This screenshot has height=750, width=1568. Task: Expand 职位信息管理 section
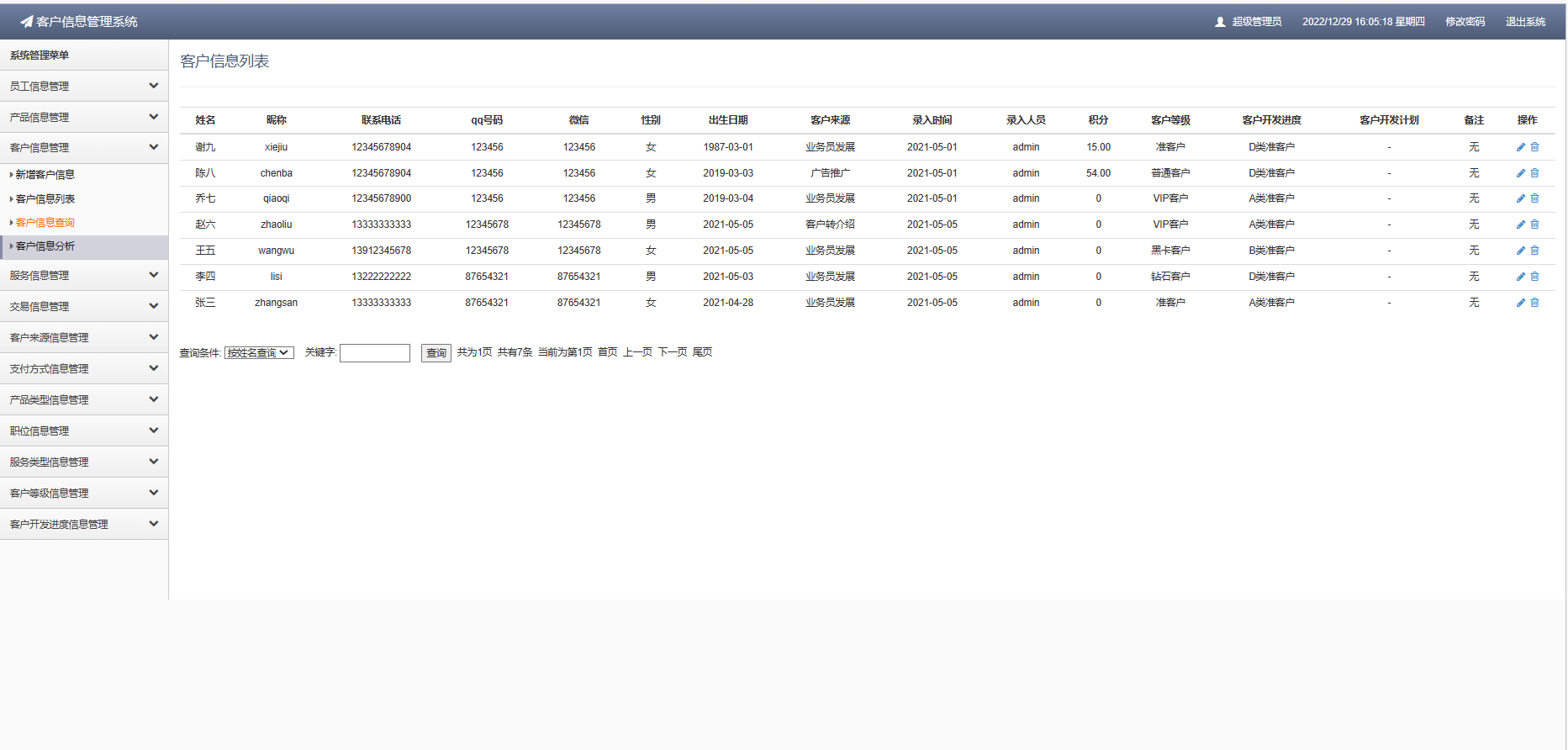(x=84, y=430)
